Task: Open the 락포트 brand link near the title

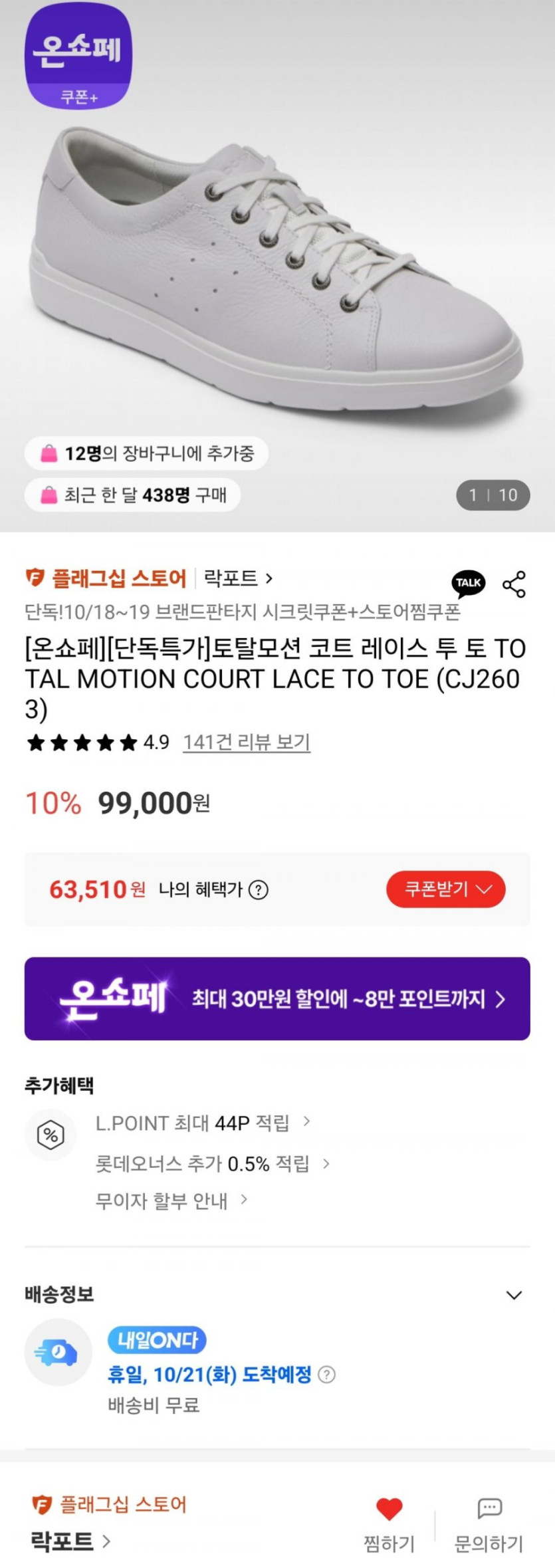Action: pyautogui.click(x=238, y=578)
